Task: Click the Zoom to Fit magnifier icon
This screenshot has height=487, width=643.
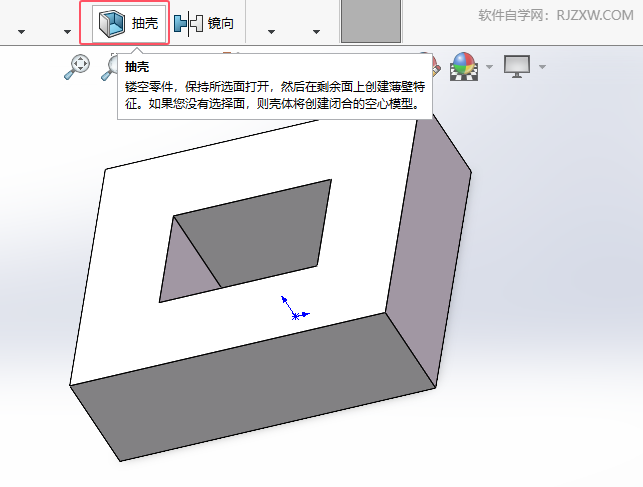Action: 77,66
